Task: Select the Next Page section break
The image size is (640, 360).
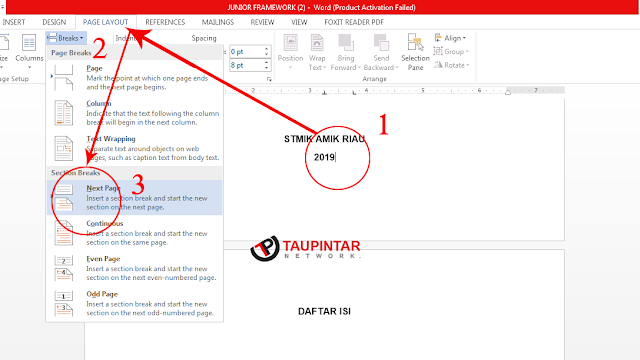Action: (x=135, y=198)
